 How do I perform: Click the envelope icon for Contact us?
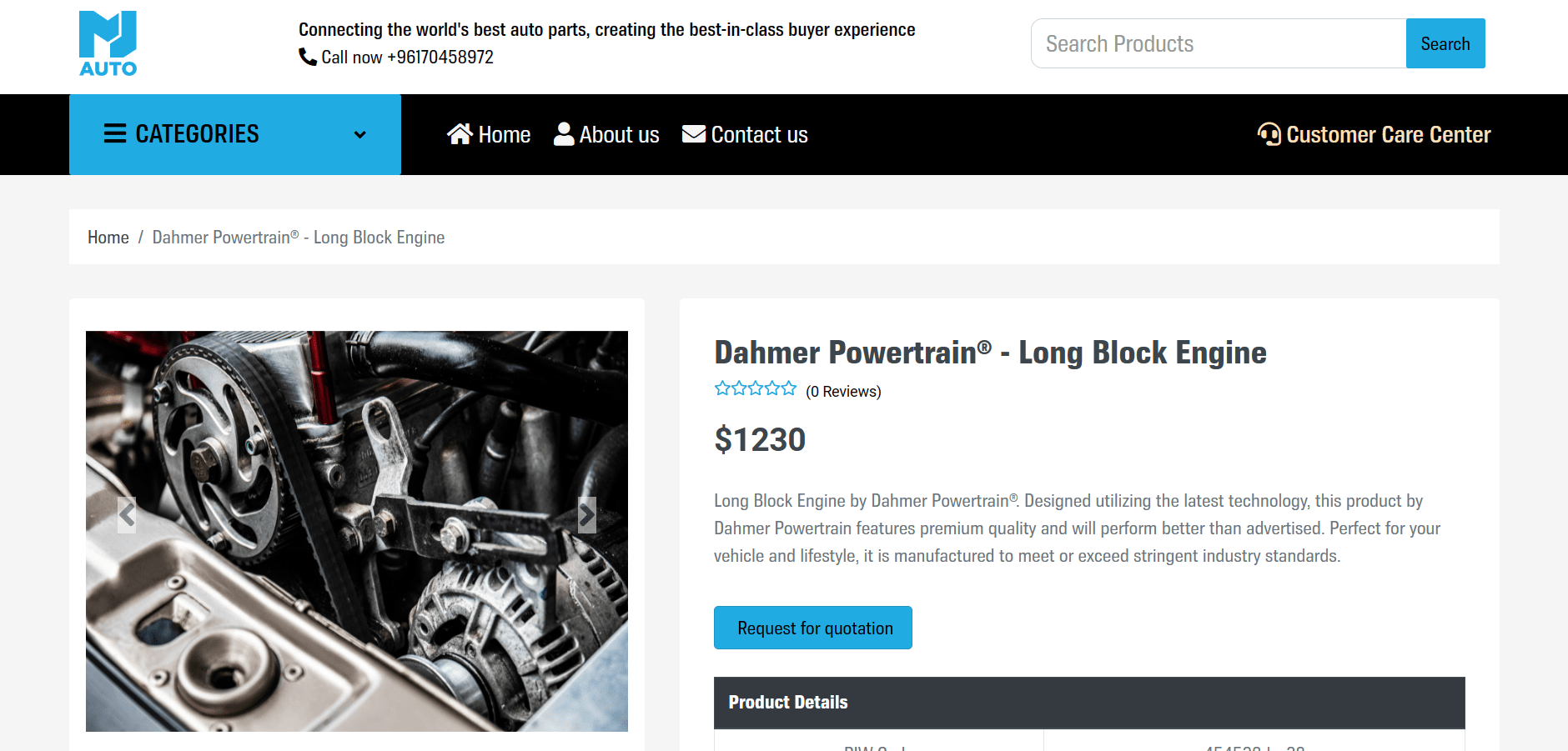[694, 134]
